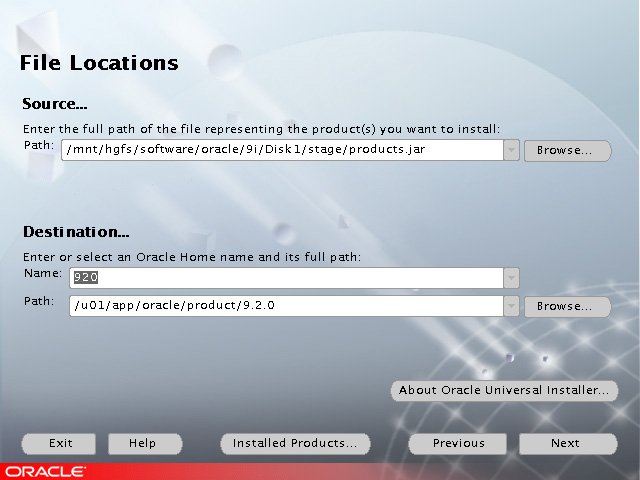Screen dimensions: 640x480
Task: Proceed with the Next button
Action: tap(565, 443)
